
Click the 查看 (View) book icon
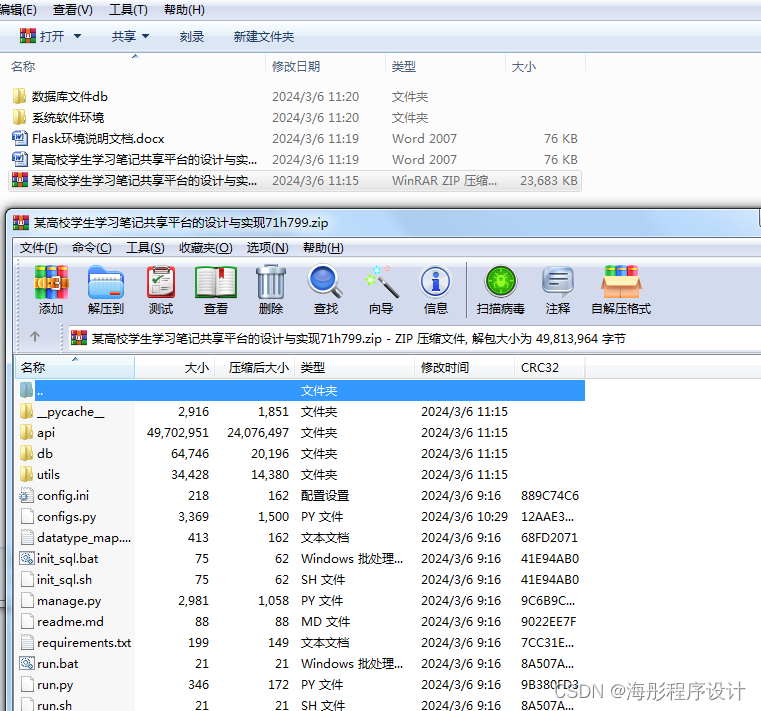click(215, 282)
